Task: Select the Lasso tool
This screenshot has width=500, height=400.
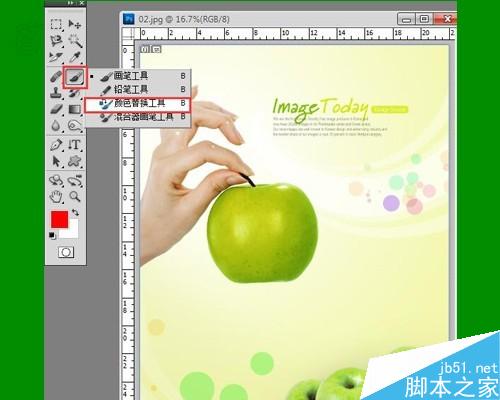Action: coord(56,41)
